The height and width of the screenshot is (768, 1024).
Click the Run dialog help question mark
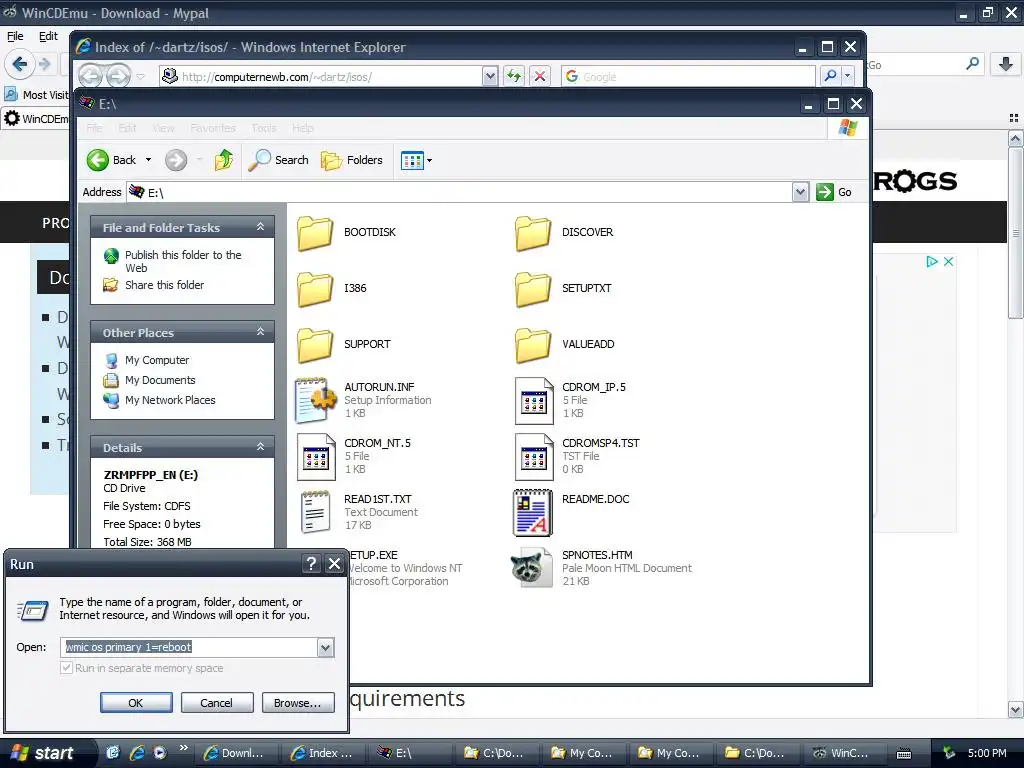[311, 564]
